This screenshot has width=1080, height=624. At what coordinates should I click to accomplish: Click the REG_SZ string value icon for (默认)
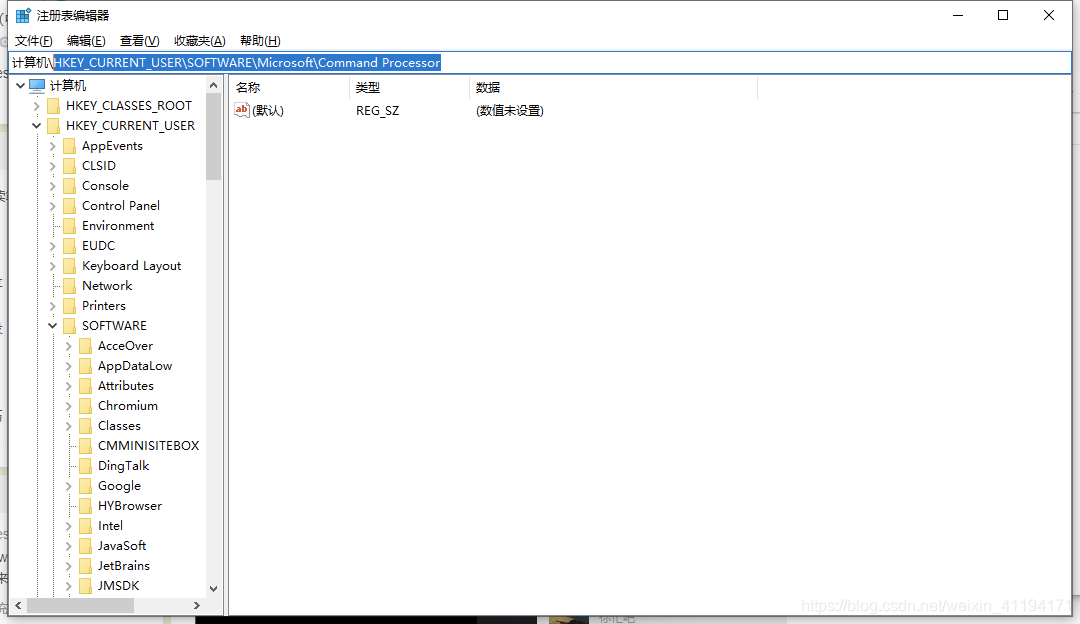click(242, 110)
